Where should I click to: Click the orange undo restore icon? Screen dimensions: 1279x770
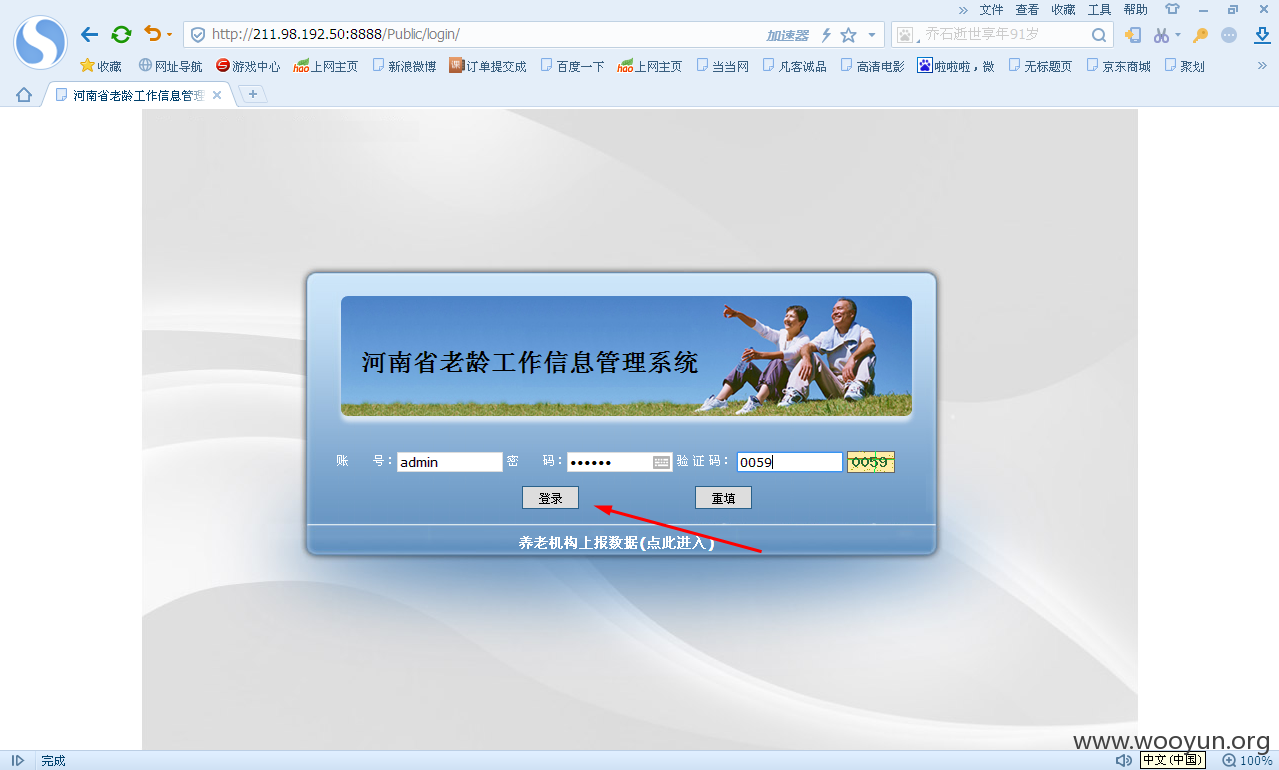click(x=152, y=34)
